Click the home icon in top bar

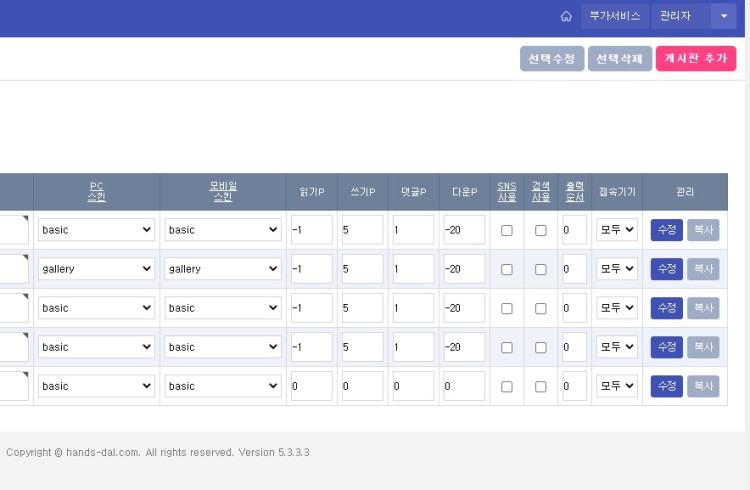point(566,17)
